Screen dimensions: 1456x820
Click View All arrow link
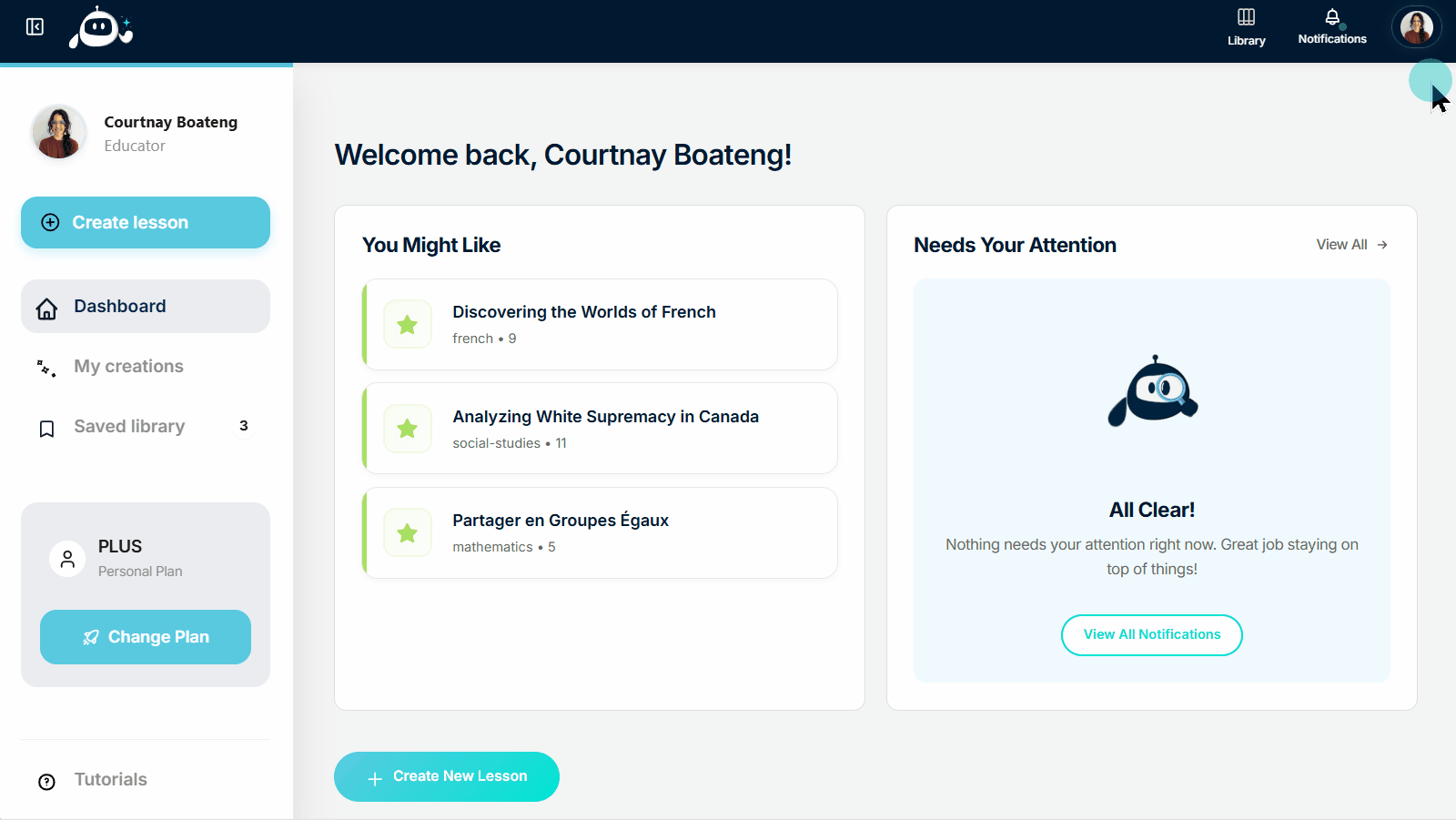(x=1351, y=245)
